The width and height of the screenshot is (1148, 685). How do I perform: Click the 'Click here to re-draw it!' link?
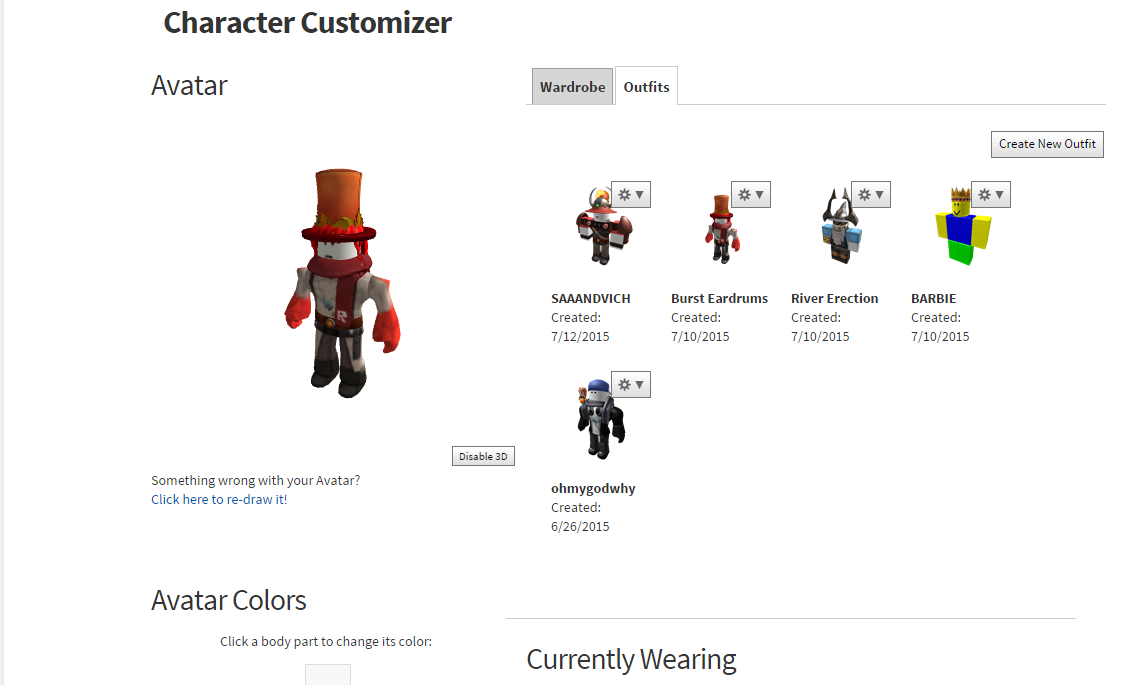click(219, 499)
